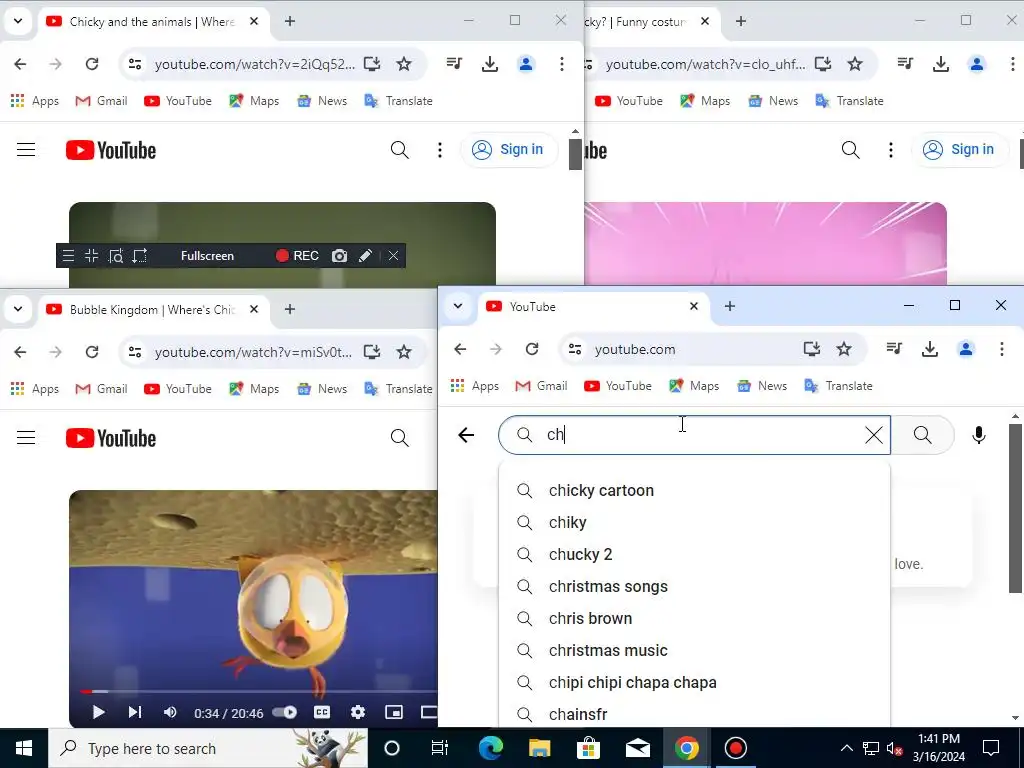
Task: Toggle closed captions CC in video player
Action: click(322, 712)
